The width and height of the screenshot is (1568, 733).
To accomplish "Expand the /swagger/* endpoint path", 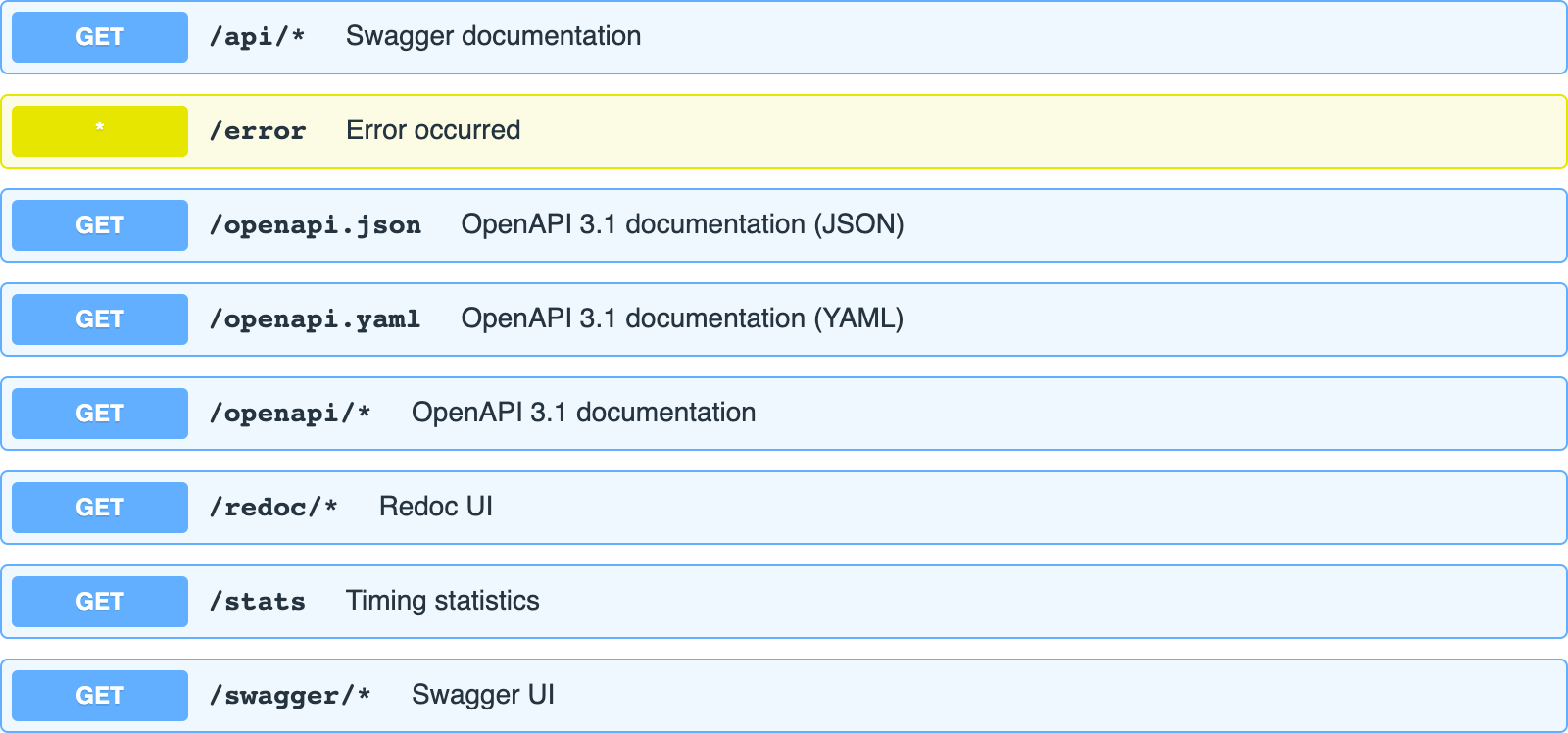I will tap(290, 696).
